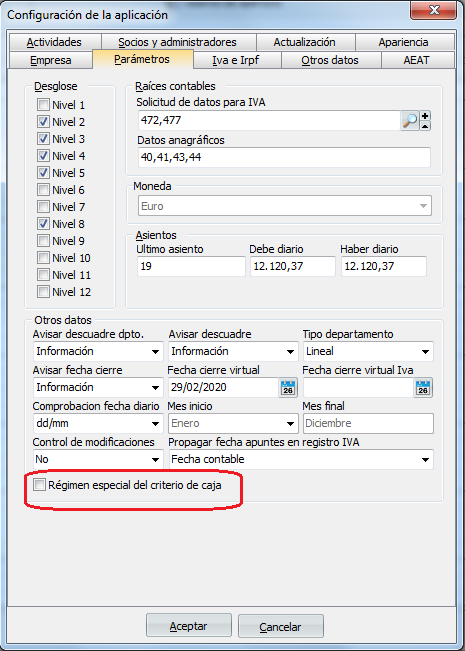Open calendar for Fecha cierre virtual Iva
The image size is (465, 651).
click(423, 388)
